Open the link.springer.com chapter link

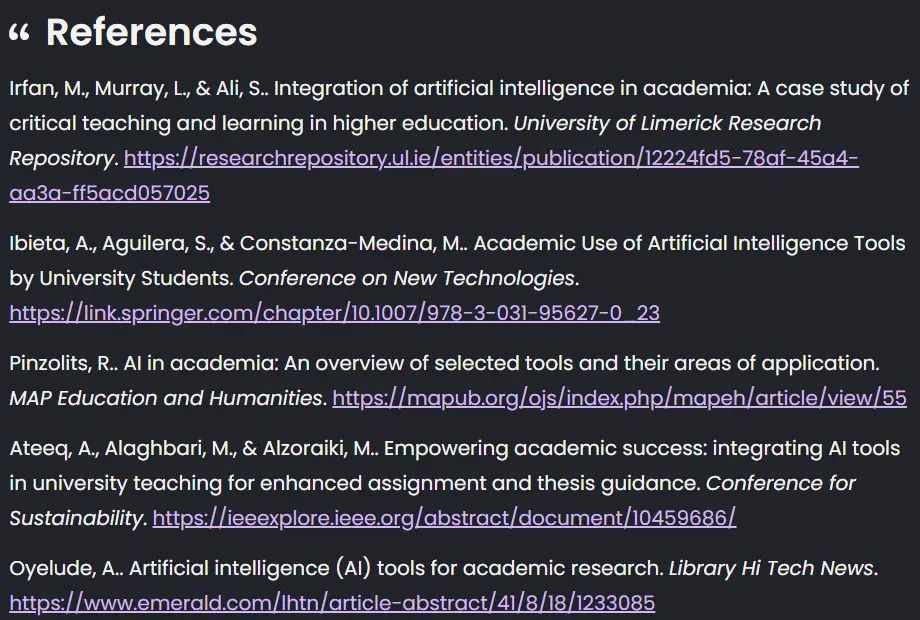point(334,313)
